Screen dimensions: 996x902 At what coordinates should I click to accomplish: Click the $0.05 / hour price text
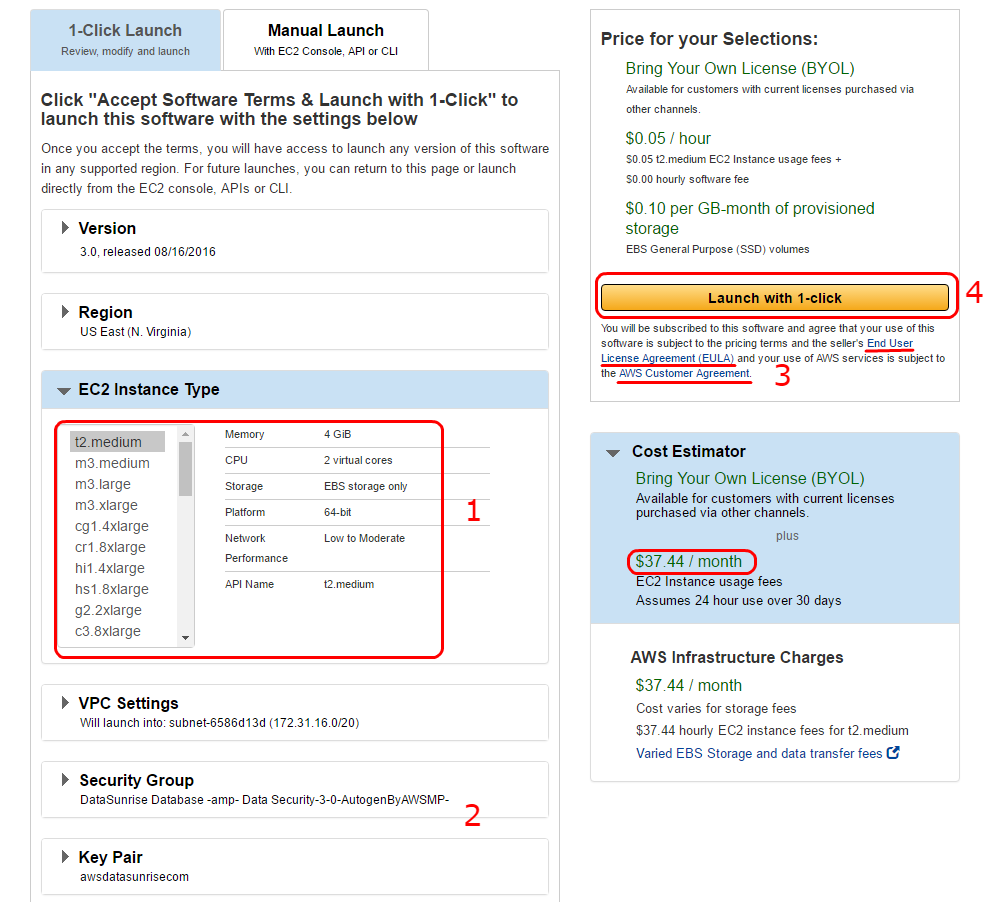click(x=668, y=138)
